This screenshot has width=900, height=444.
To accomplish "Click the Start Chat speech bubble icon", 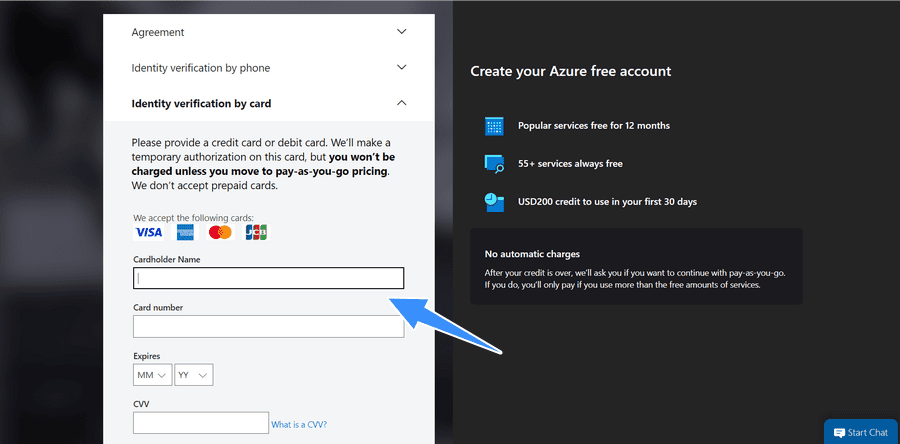I will point(839,433).
